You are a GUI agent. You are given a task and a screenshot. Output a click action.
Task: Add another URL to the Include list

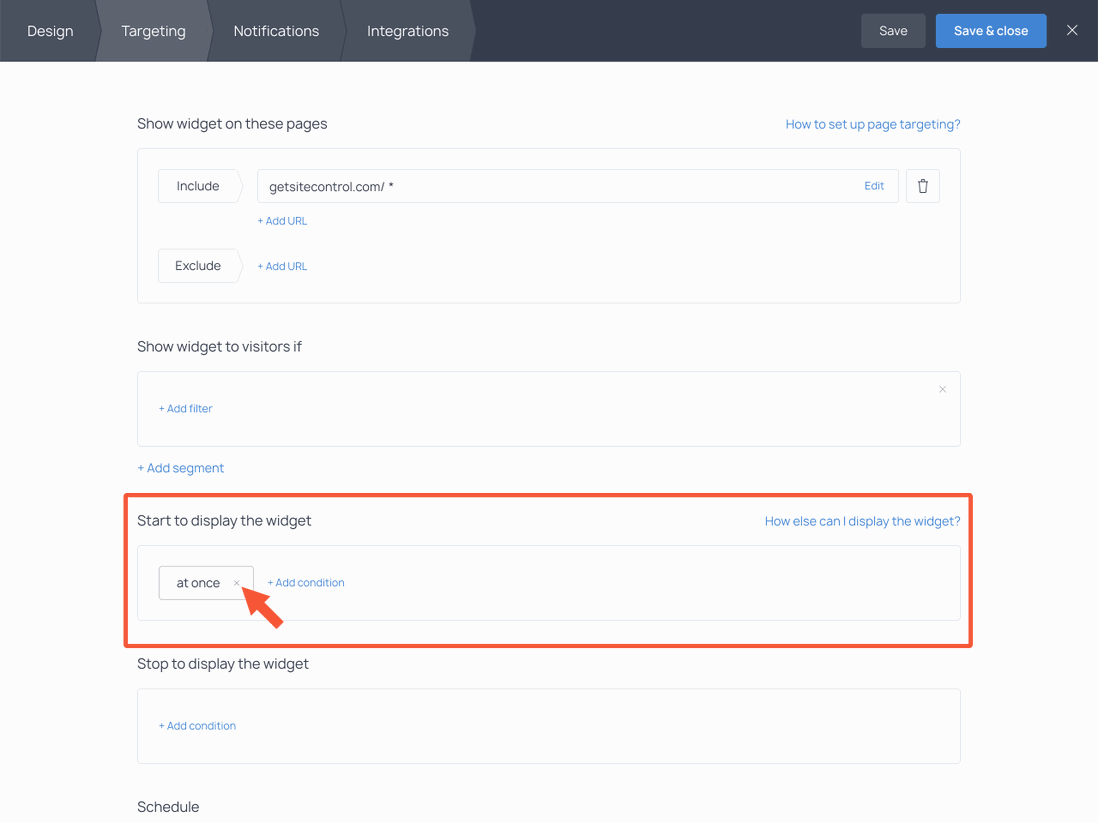click(x=282, y=220)
